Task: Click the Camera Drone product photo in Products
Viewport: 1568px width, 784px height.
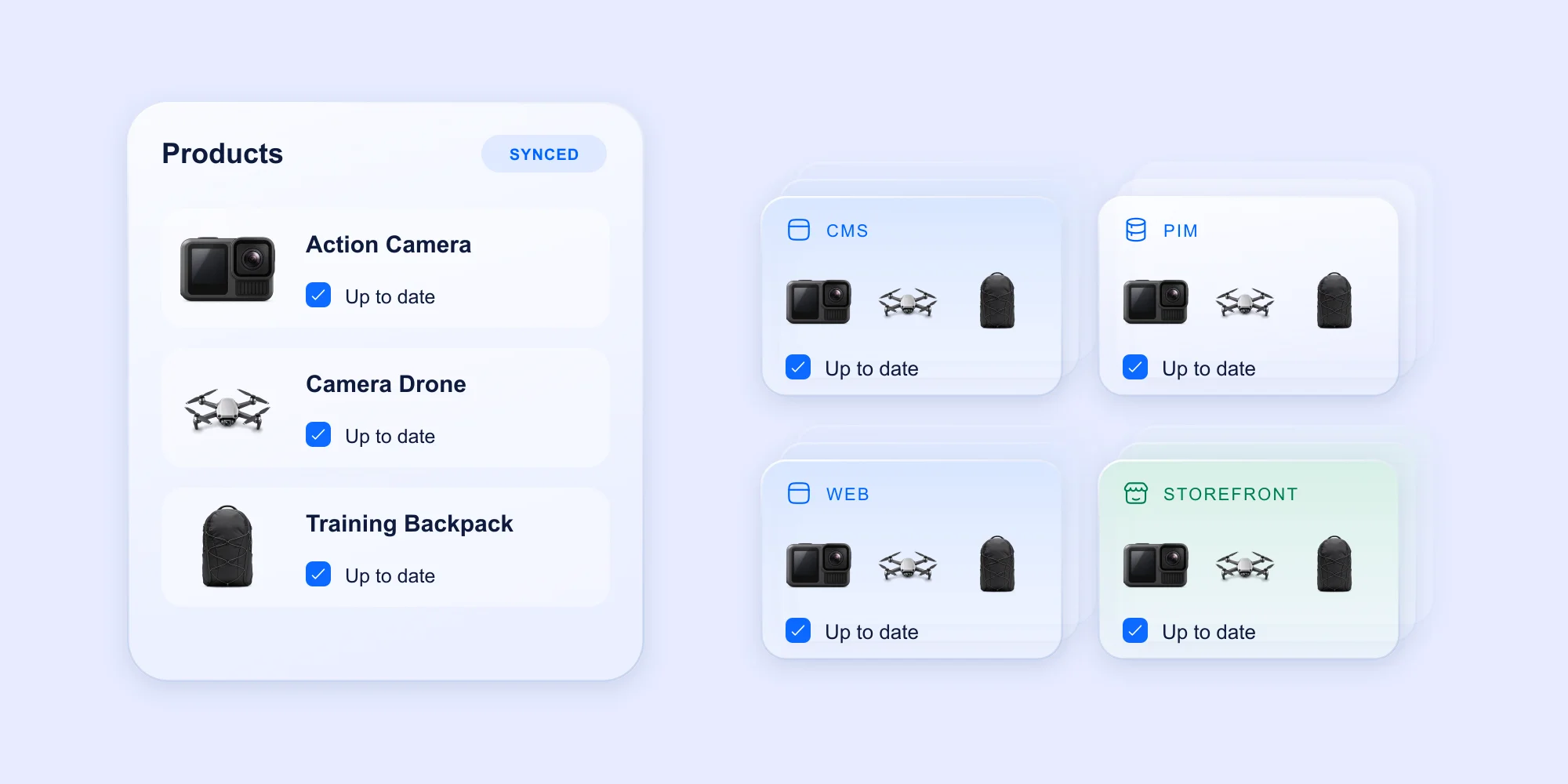Action: (x=227, y=409)
